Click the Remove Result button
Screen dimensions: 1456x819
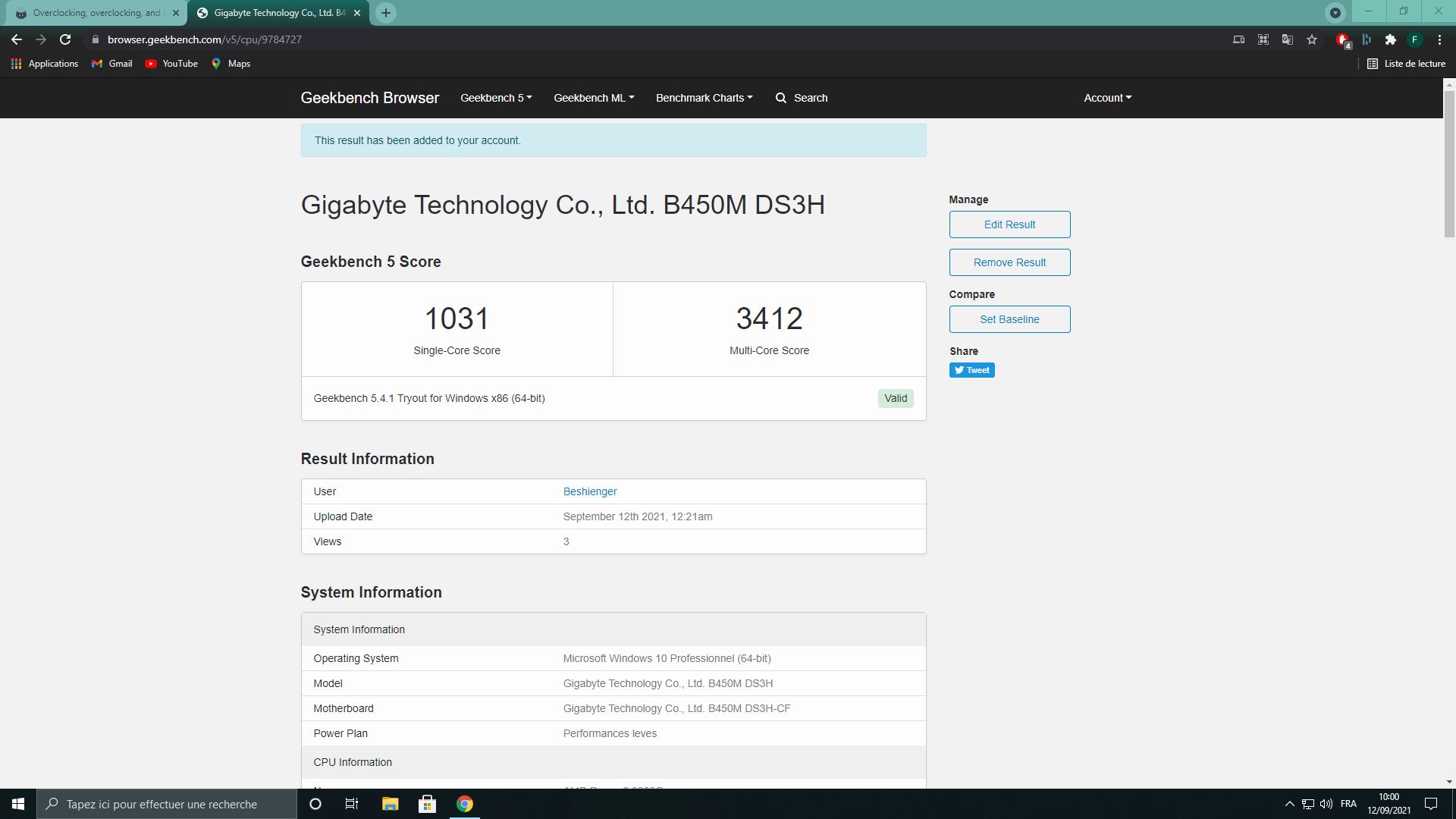1009,262
